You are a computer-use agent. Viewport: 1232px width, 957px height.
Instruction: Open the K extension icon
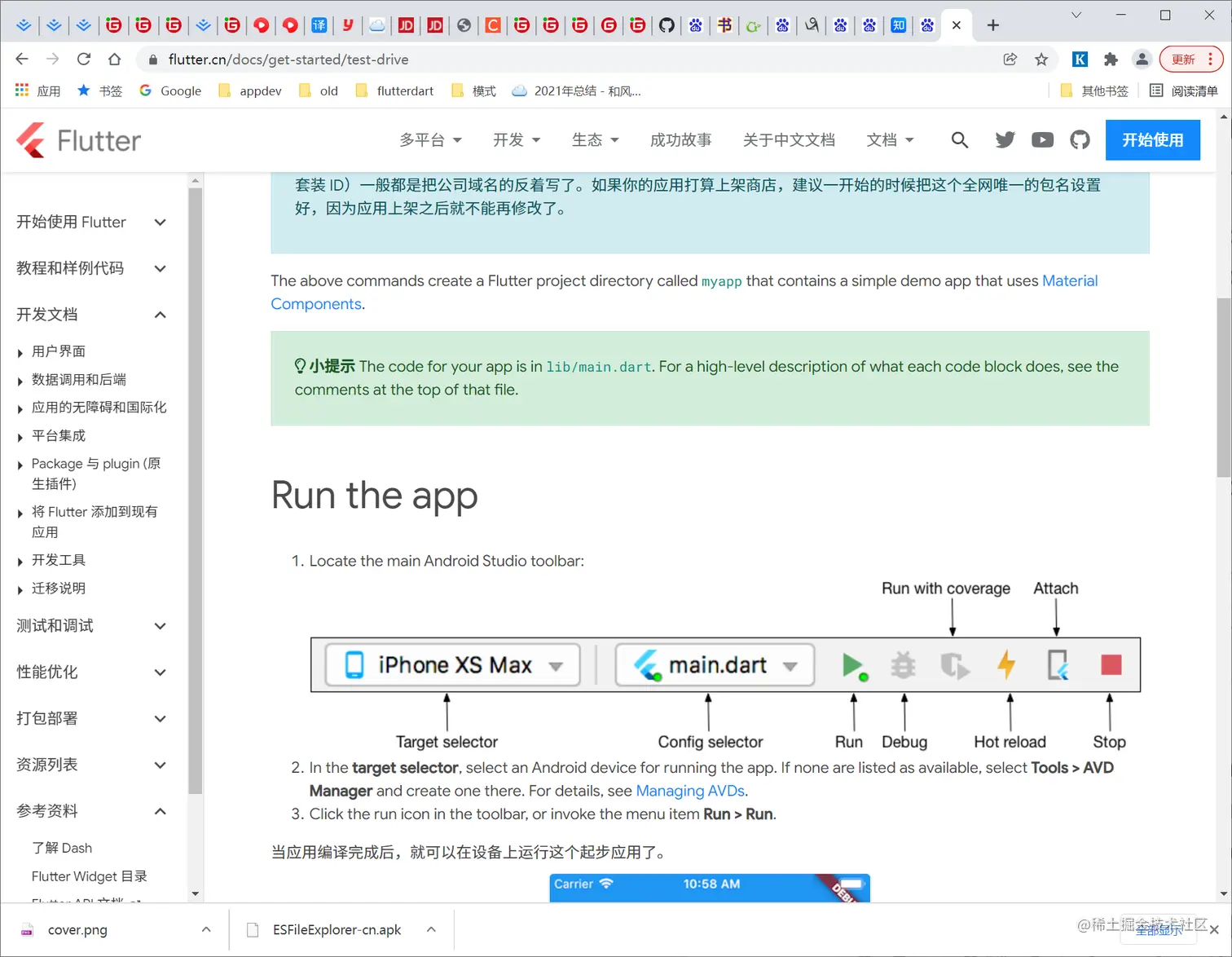point(1080,59)
